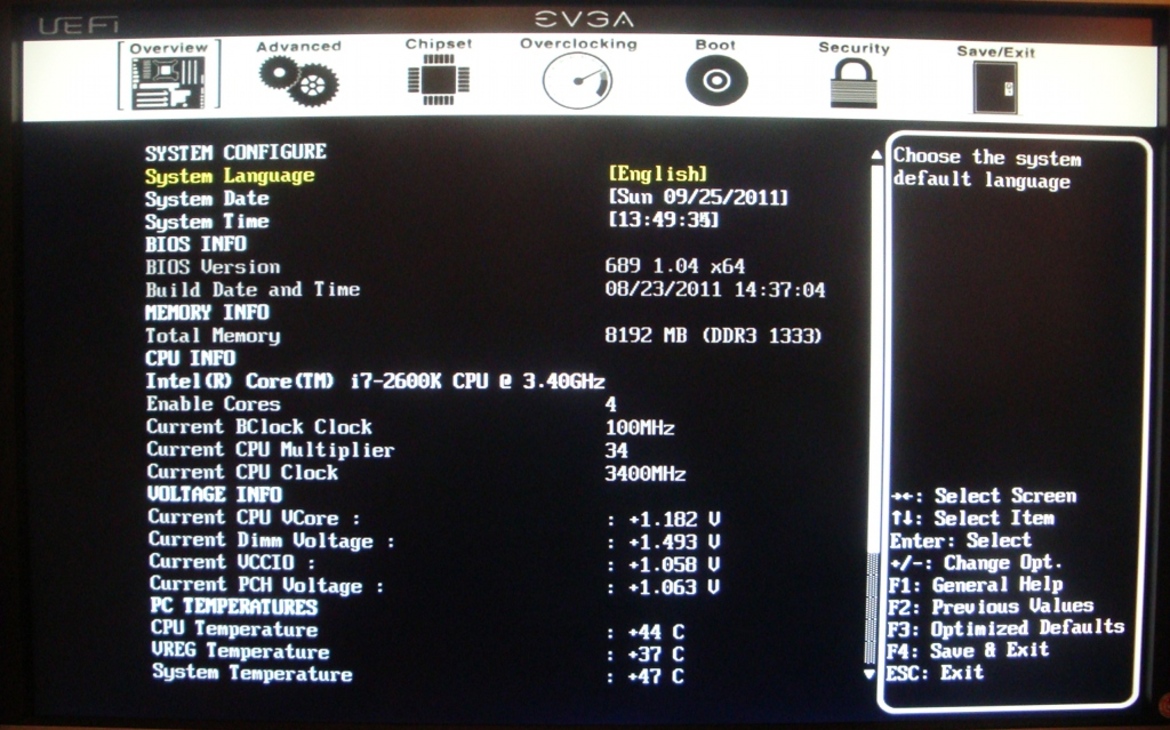
Task: Click the "Current CPU Multiplier" label
Action: [270, 450]
